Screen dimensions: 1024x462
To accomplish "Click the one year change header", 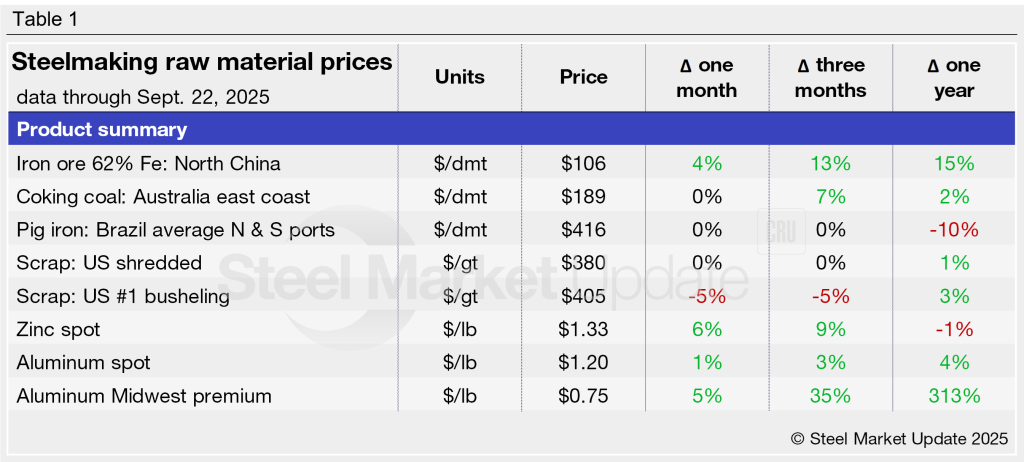I will coord(954,77).
